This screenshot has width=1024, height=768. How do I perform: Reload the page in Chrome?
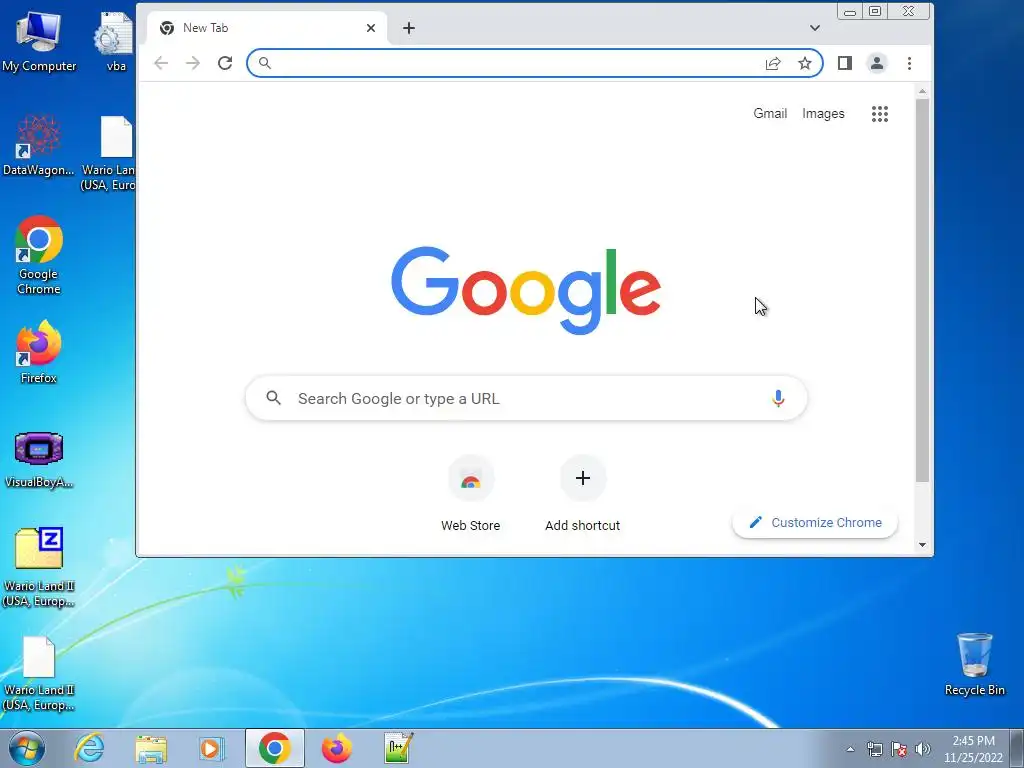[x=225, y=63]
